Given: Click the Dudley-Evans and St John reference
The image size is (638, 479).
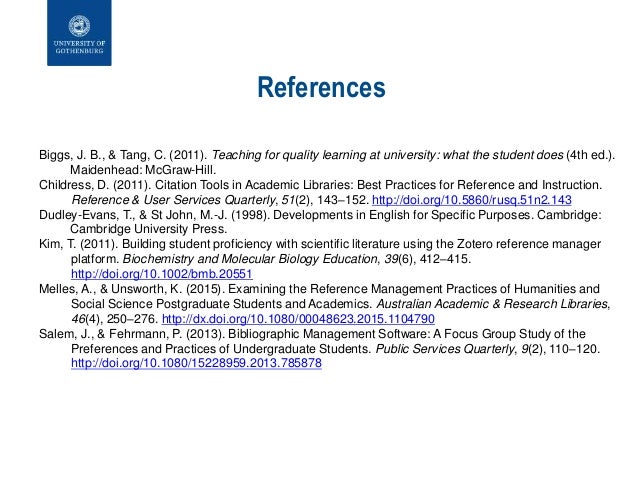Looking at the screenshot, I should [320, 222].
